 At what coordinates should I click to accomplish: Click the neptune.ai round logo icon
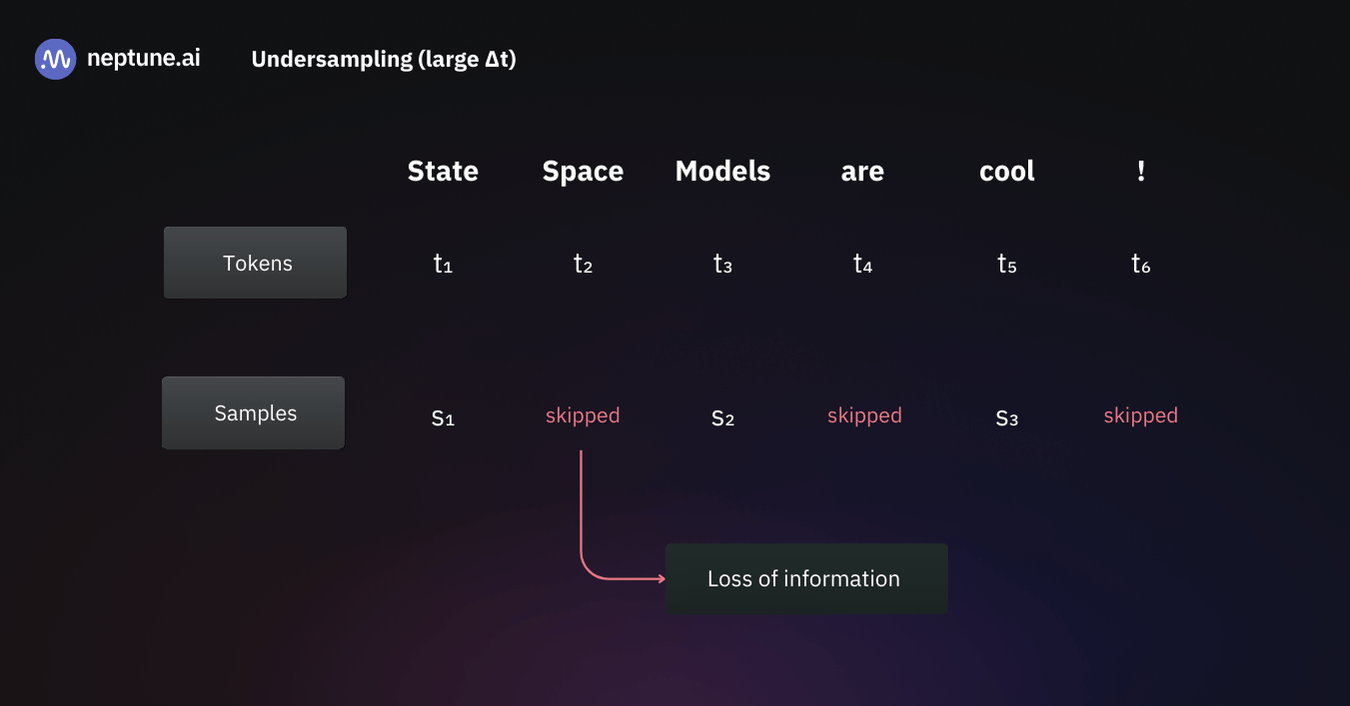tap(55, 59)
